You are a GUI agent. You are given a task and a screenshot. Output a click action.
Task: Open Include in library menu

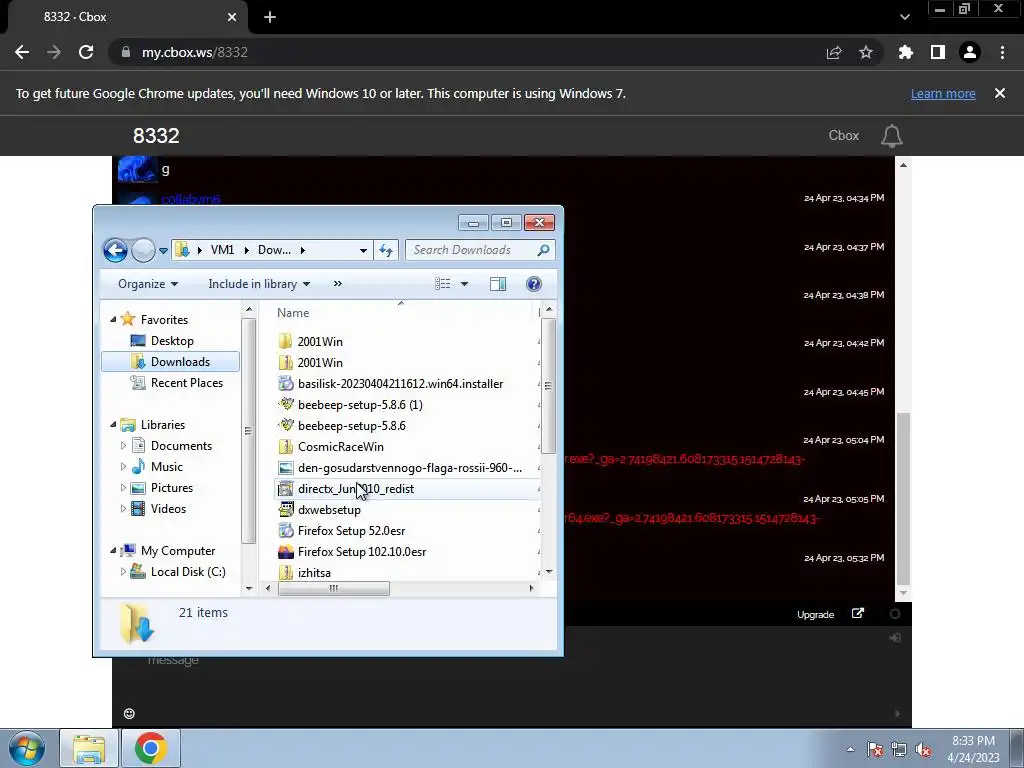coord(259,283)
